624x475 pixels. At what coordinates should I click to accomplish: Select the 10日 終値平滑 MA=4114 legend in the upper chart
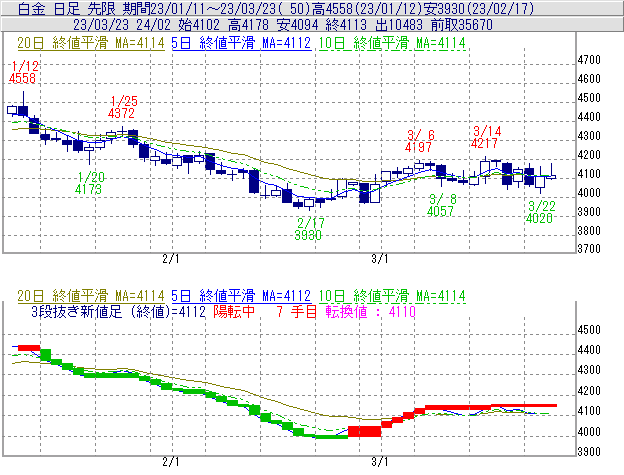(392, 43)
